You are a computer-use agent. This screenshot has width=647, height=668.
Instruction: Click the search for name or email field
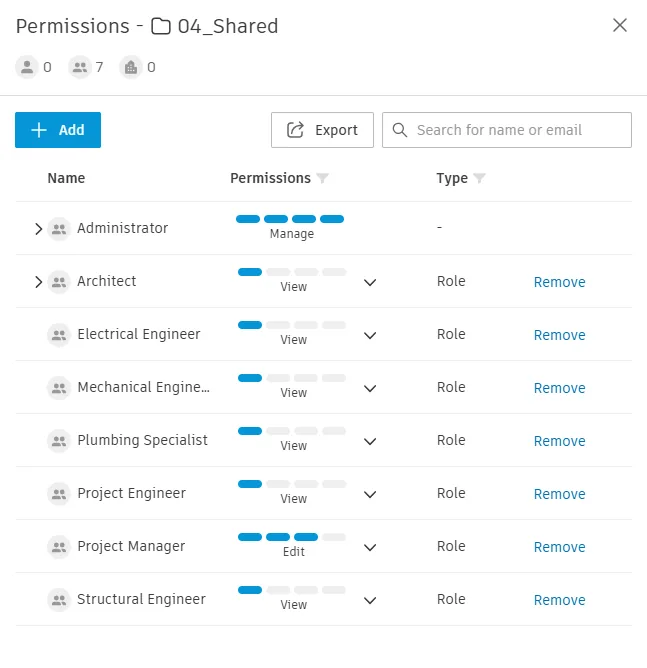click(x=507, y=130)
